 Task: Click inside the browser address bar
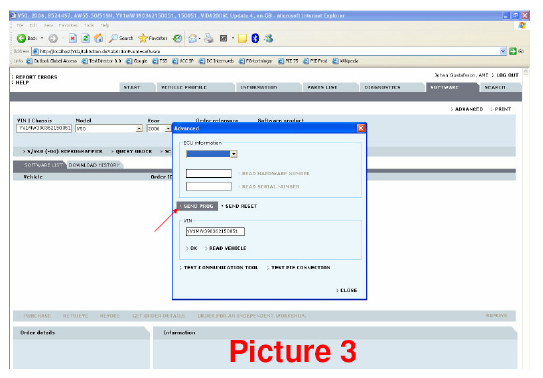point(267,51)
